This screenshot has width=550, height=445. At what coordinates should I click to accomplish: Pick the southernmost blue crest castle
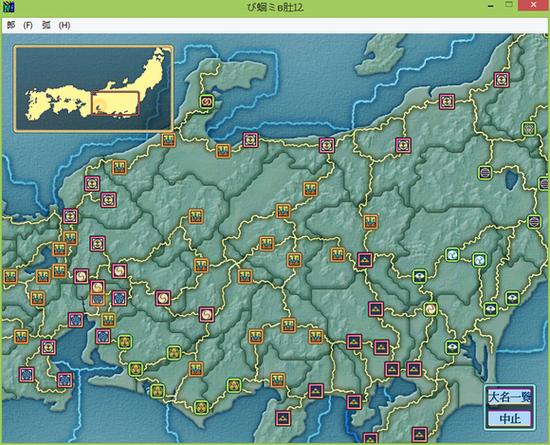pyautogui.click(x=65, y=380)
